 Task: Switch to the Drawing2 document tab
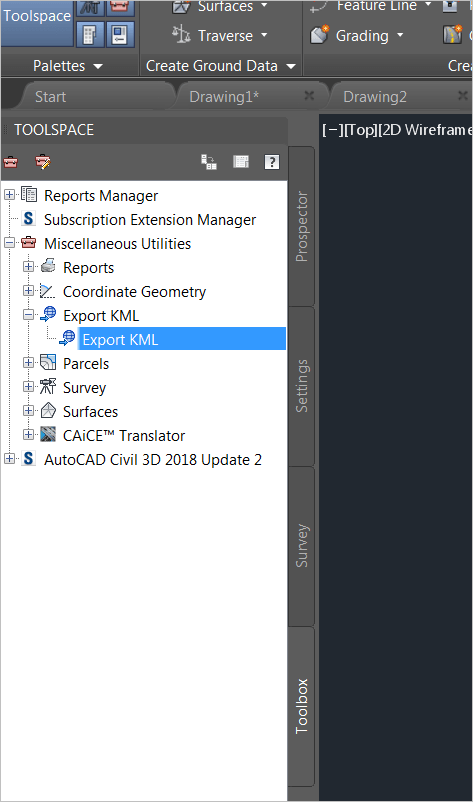coord(375,97)
